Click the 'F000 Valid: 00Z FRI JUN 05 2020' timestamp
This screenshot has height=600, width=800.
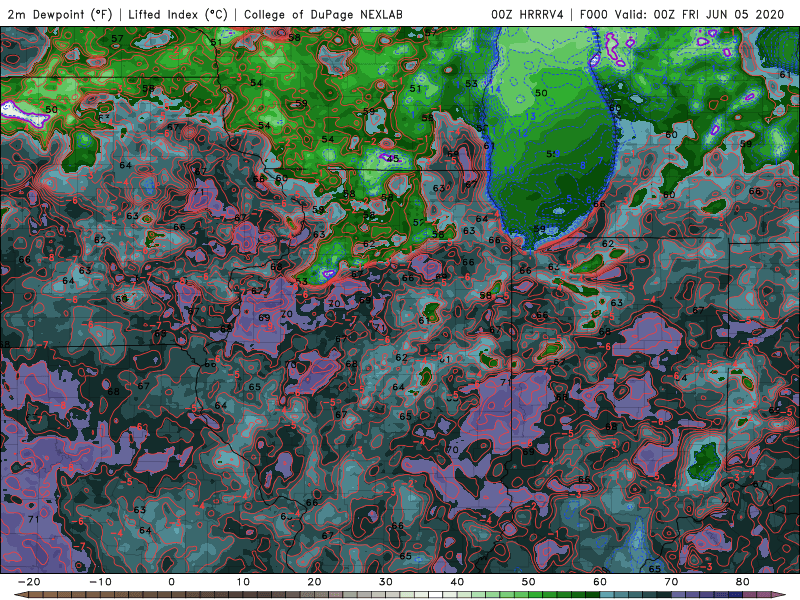[x=682, y=15]
